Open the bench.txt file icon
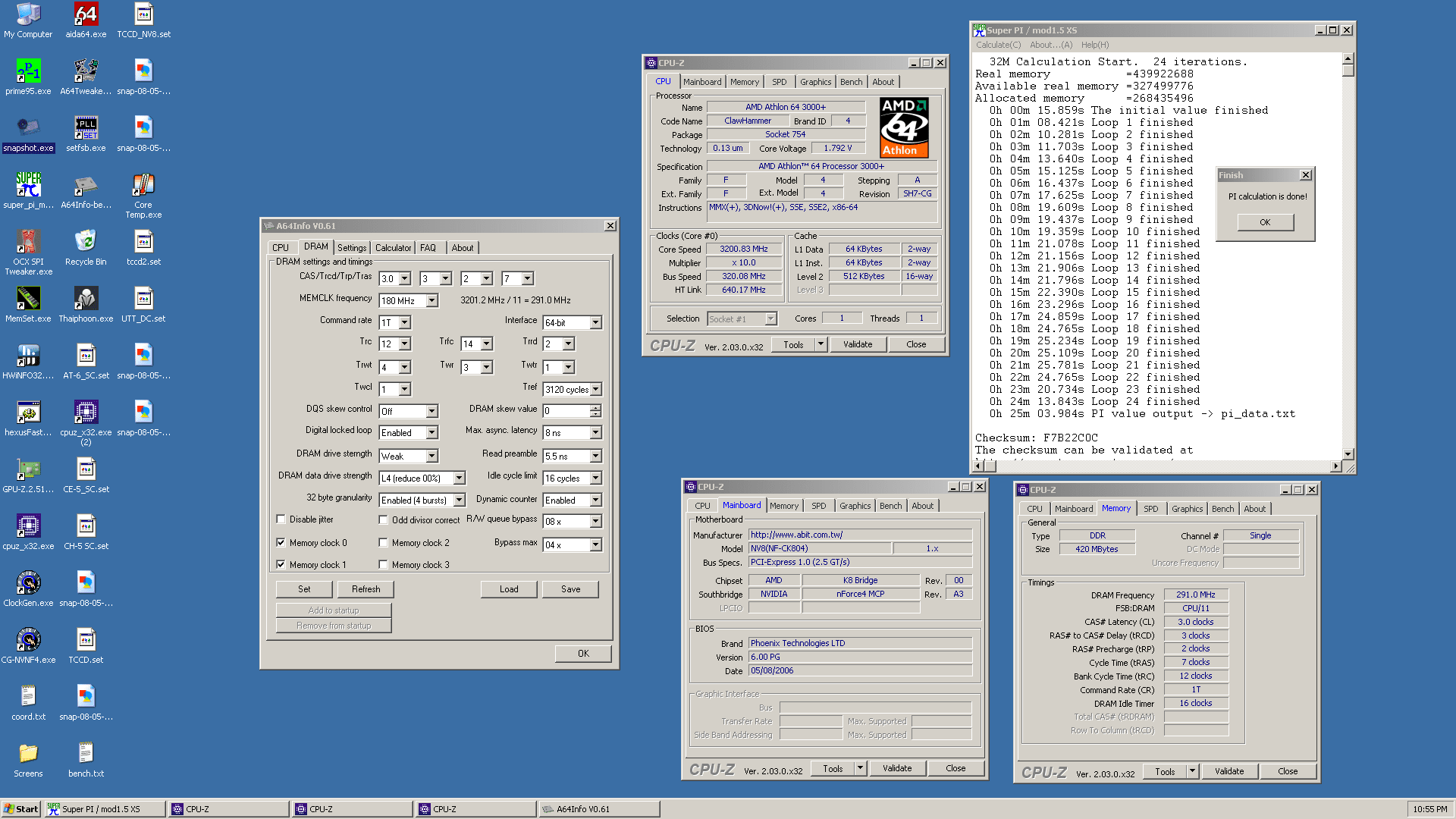Viewport: 1456px width, 819px height. [x=86, y=760]
